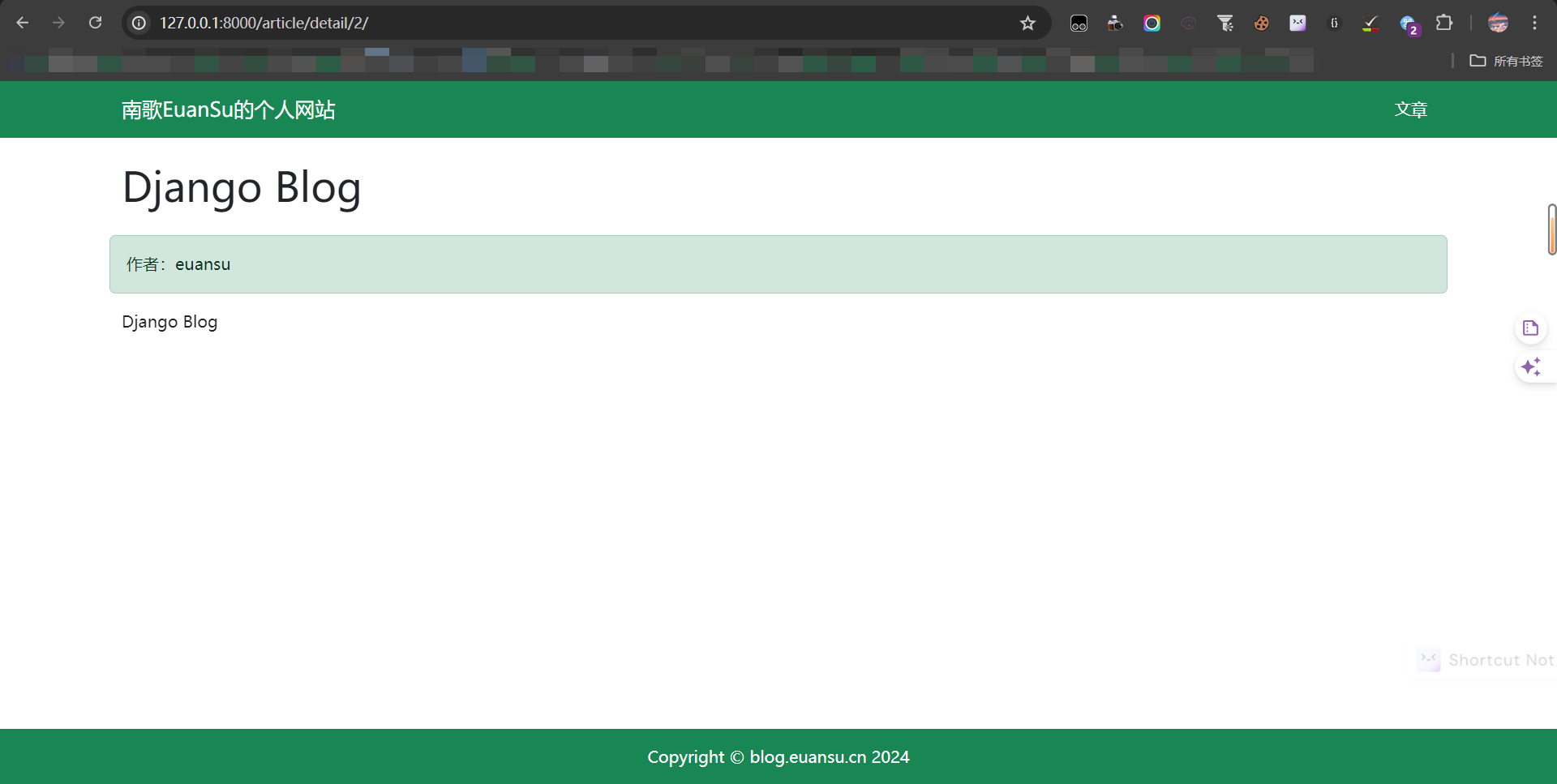Open the funnel filter extension
1557x784 pixels.
pyautogui.click(x=1225, y=24)
